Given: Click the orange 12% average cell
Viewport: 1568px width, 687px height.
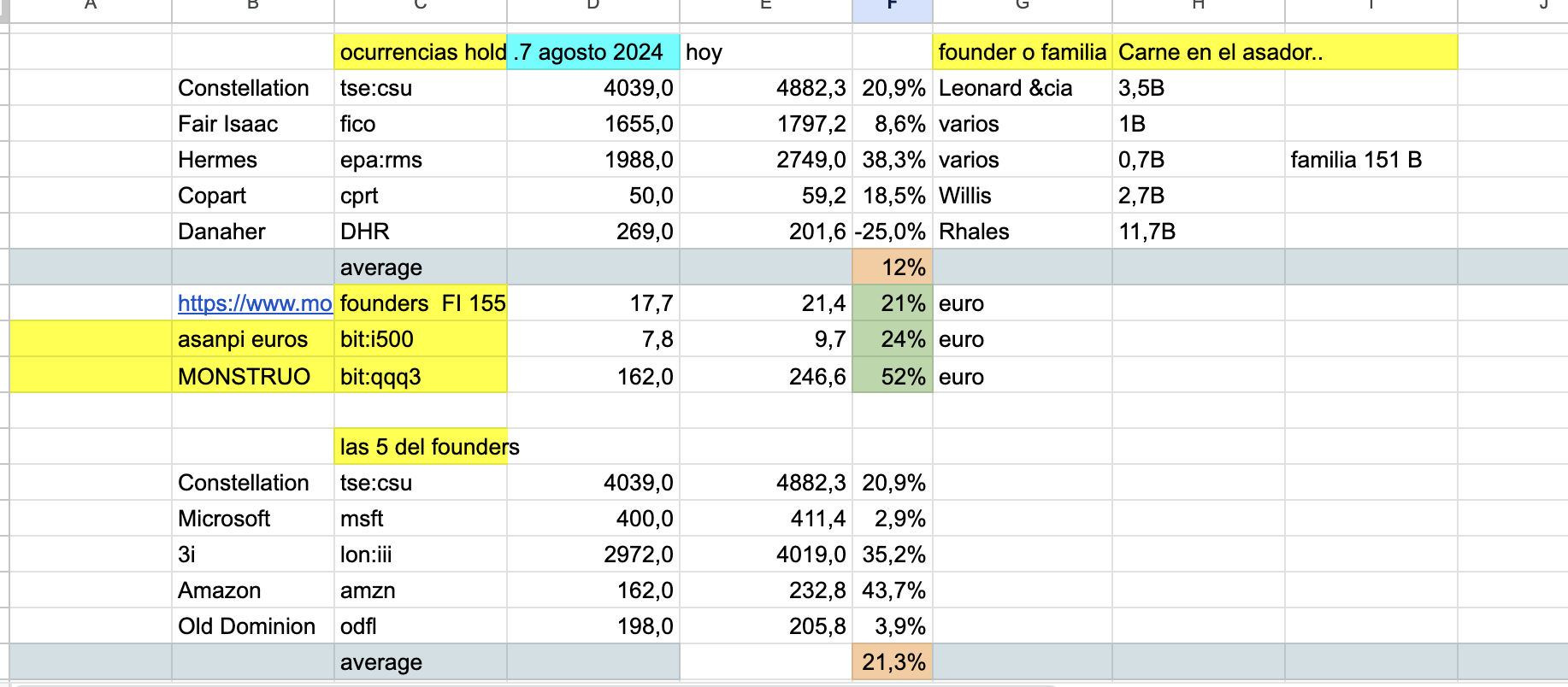Looking at the screenshot, I should pos(893,267).
